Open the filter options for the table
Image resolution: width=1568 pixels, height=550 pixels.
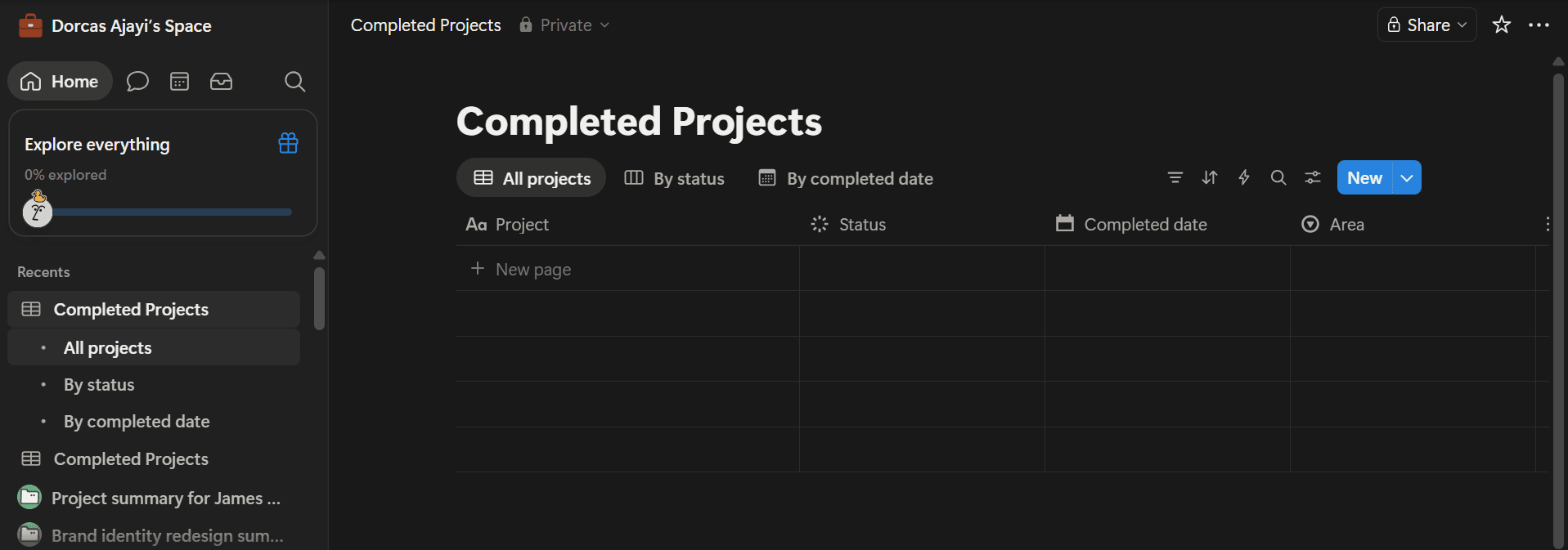[1175, 177]
